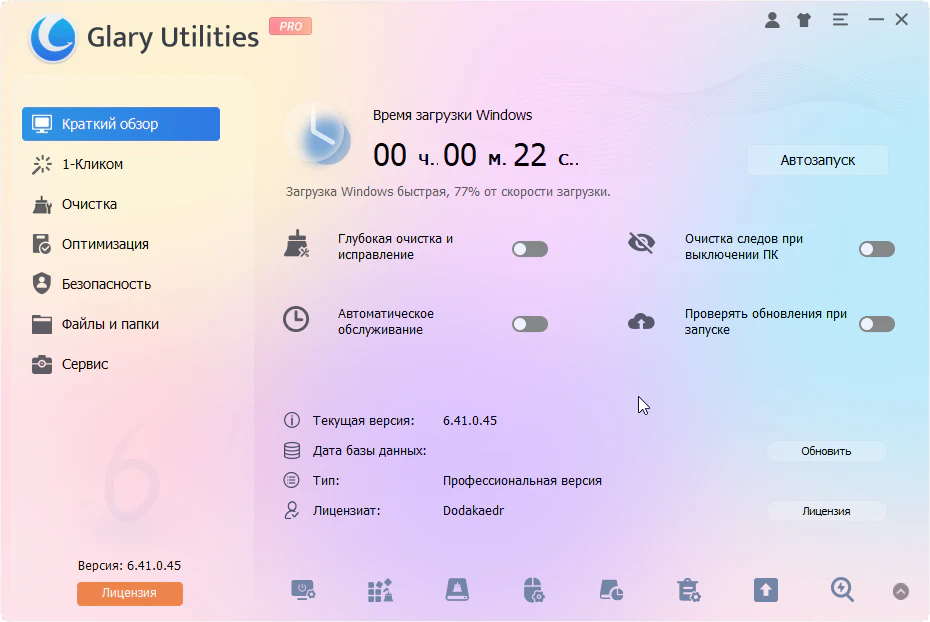Image resolution: width=930 pixels, height=622 pixels.
Task: Open the magnifier with lightning bolt icon
Action: click(x=842, y=590)
